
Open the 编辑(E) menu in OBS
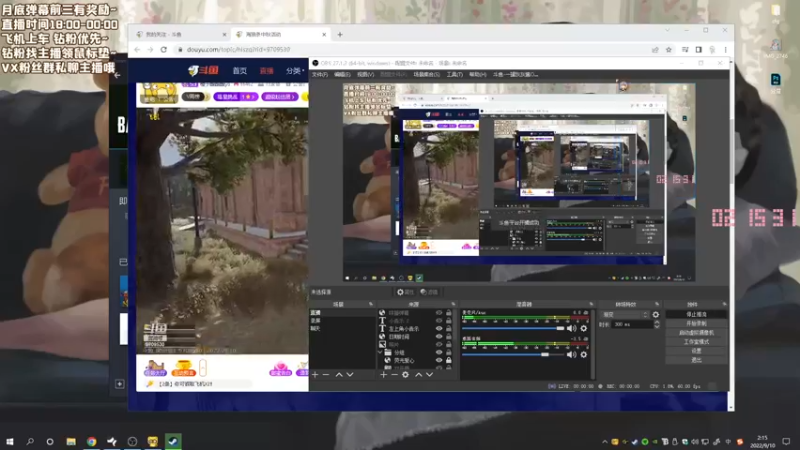click(342, 74)
